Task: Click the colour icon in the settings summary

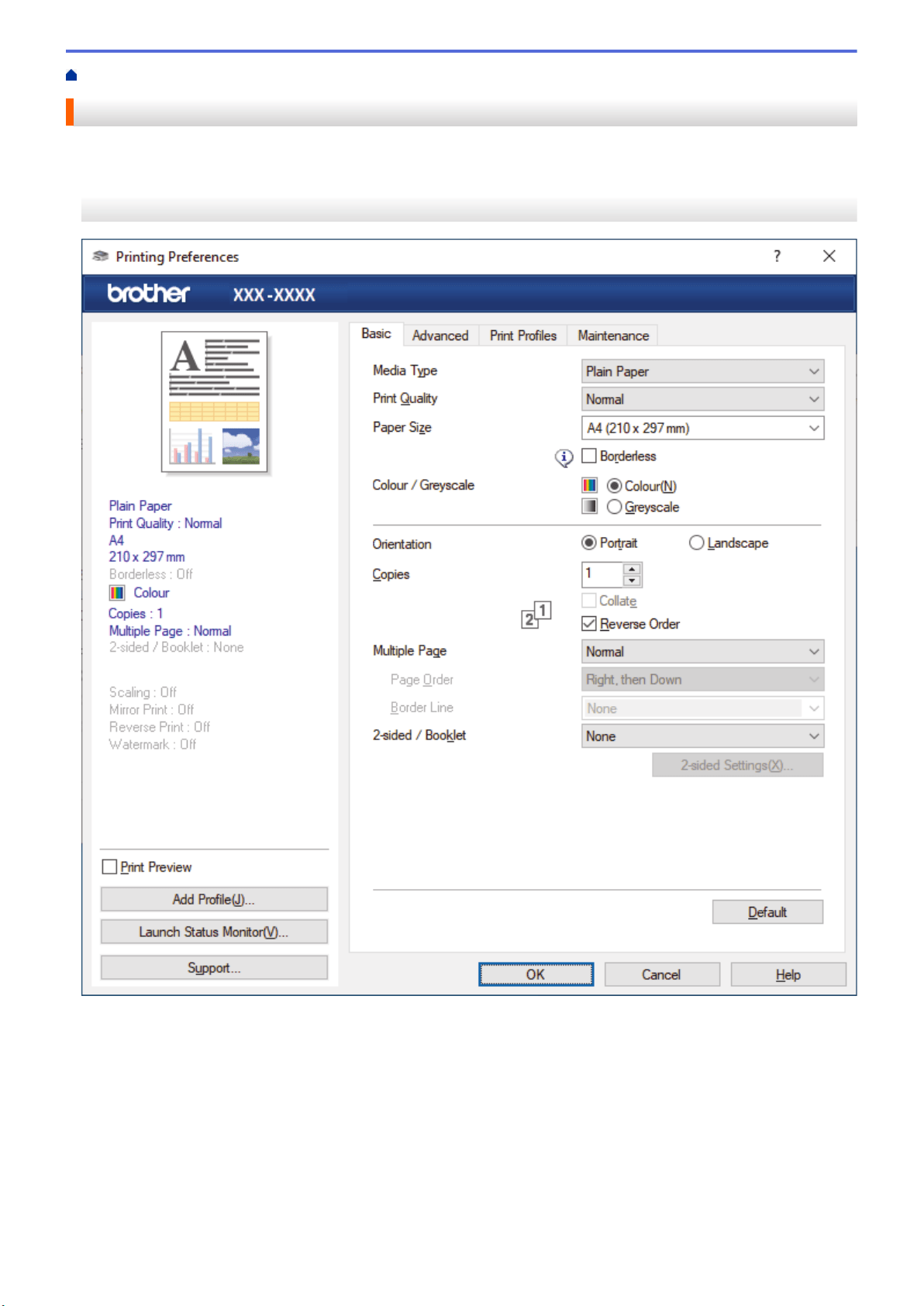Action: 117,593
